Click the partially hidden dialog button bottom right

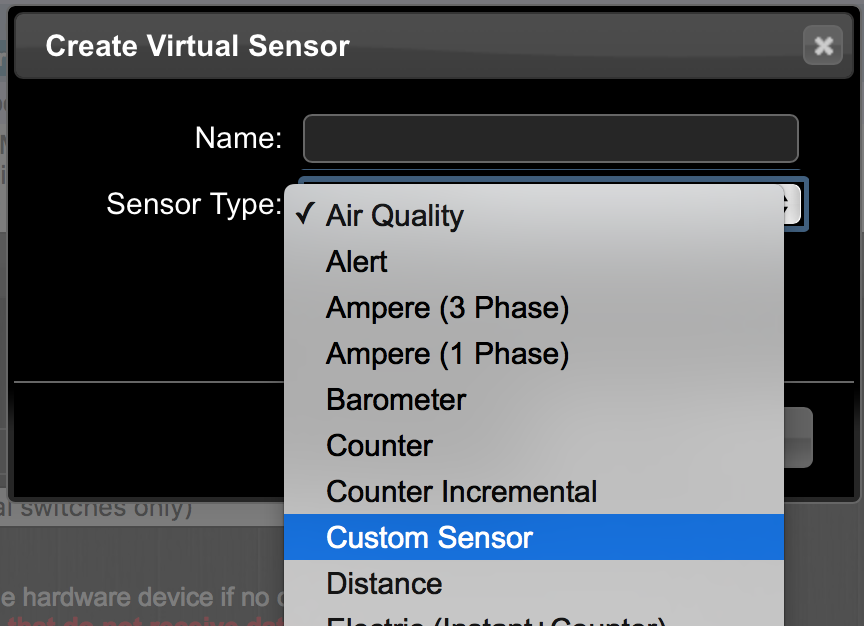[798, 438]
